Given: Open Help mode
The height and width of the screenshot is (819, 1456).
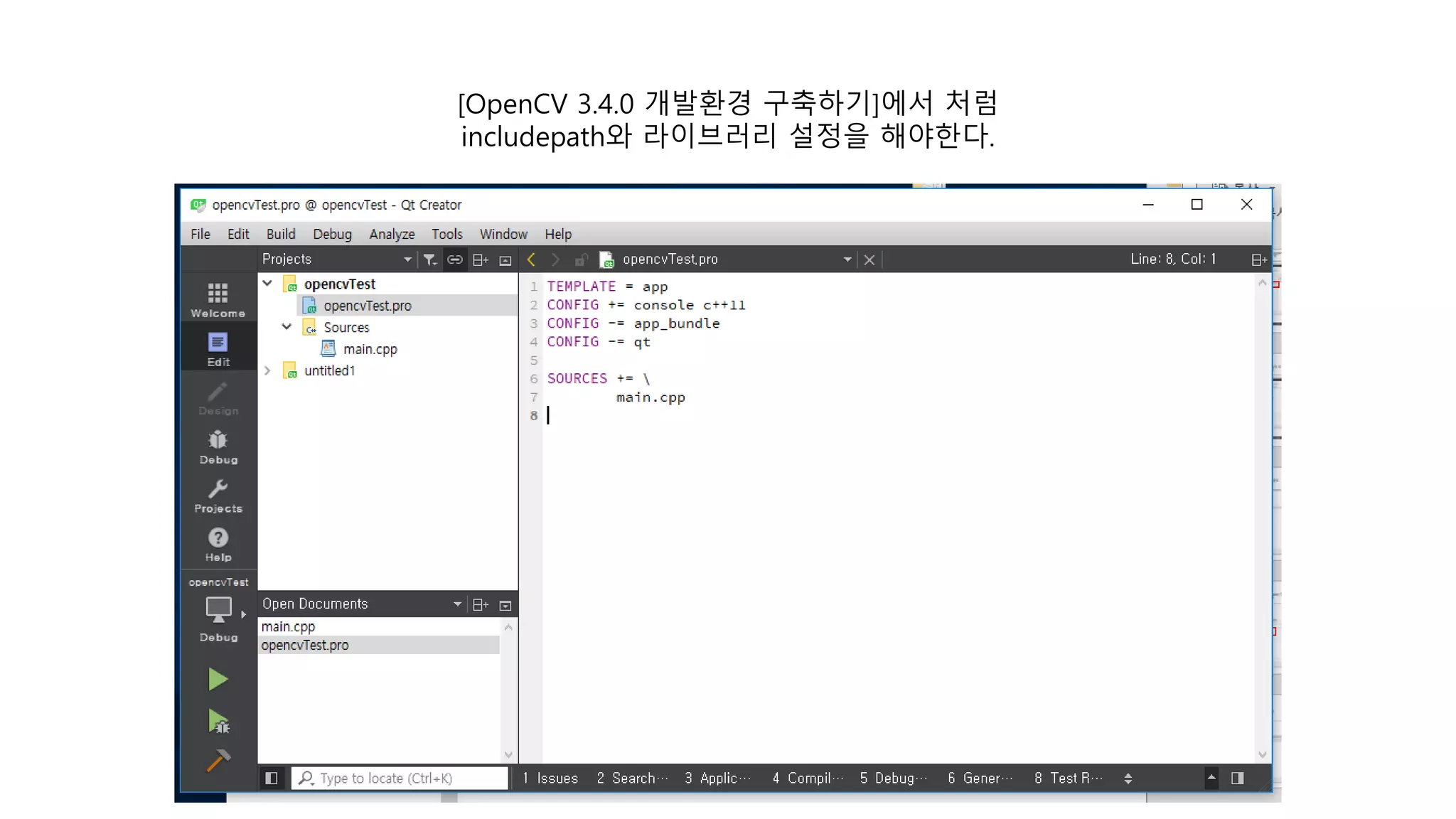Looking at the screenshot, I should click(218, 545).
